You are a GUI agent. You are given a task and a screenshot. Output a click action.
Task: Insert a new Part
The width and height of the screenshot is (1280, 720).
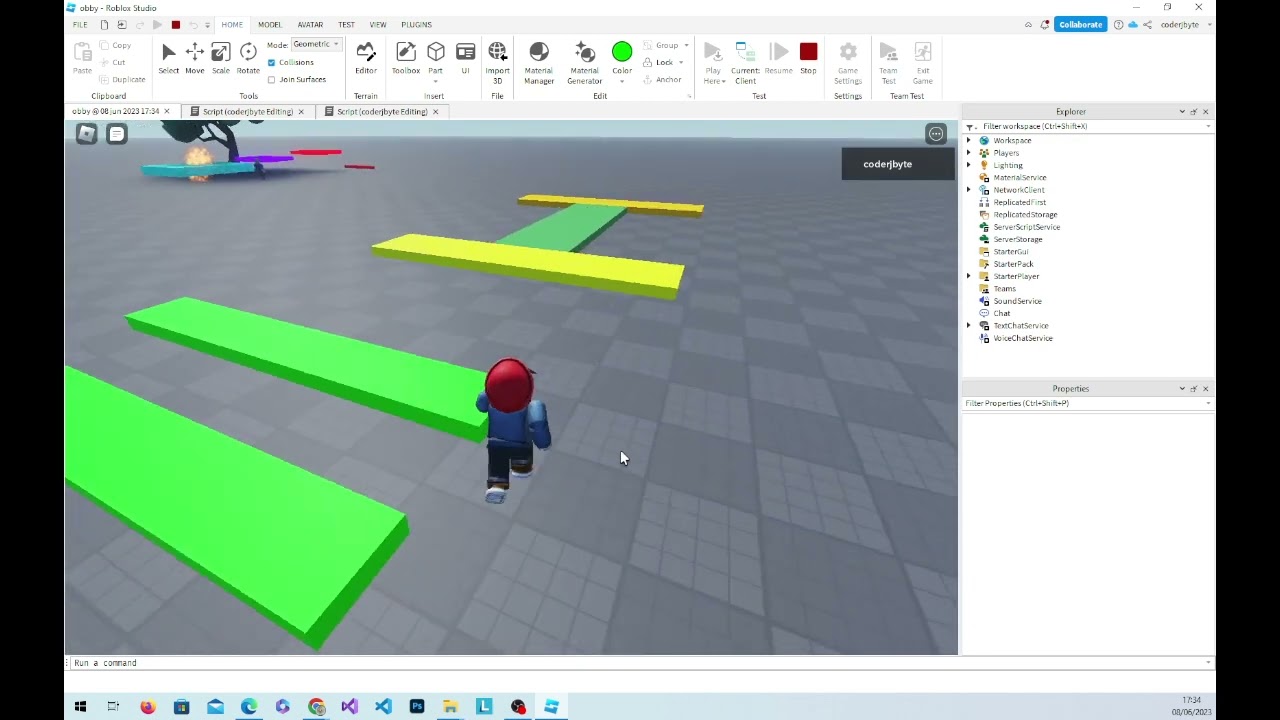436,58
